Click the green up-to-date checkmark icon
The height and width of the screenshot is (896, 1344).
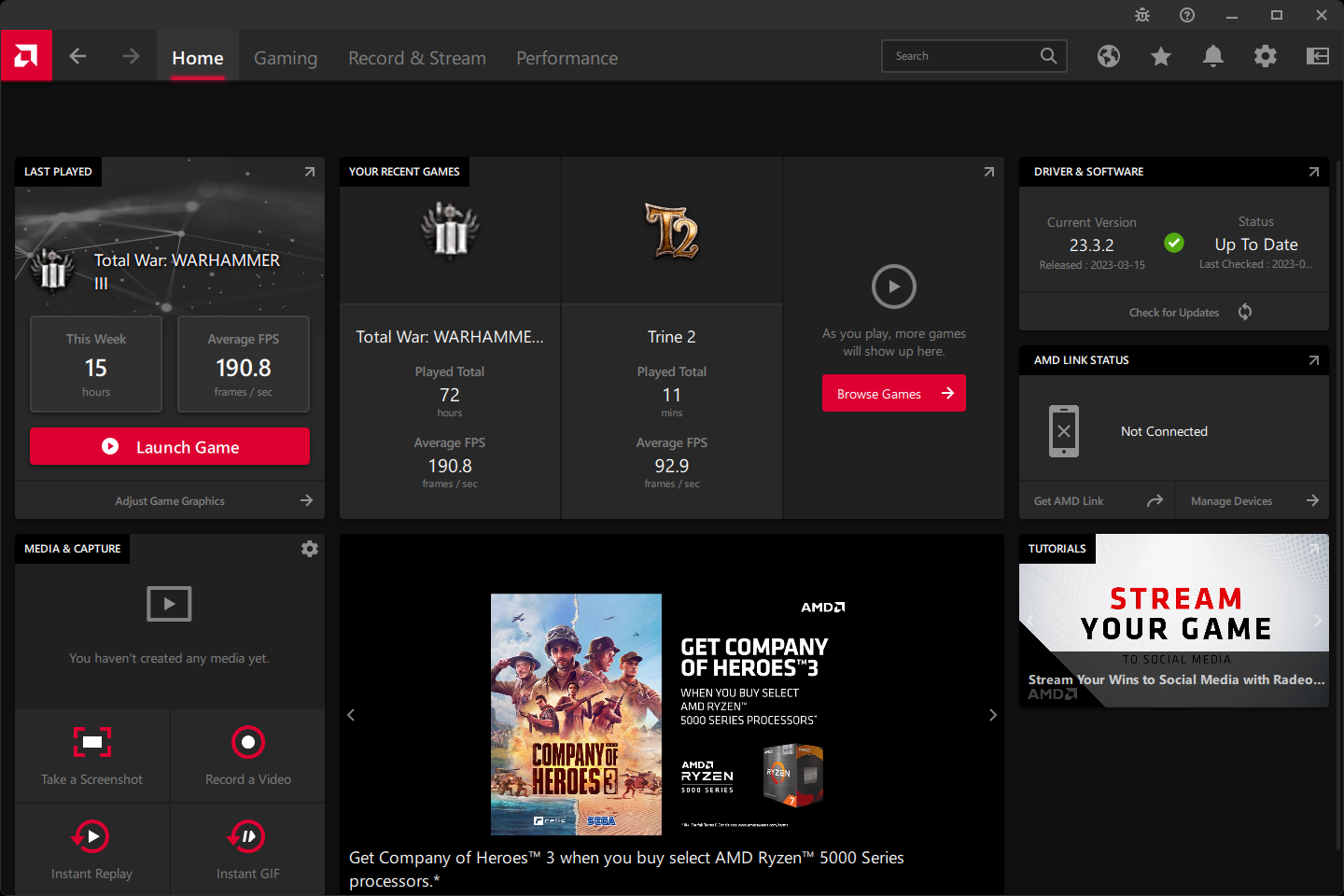[1174, 243]
